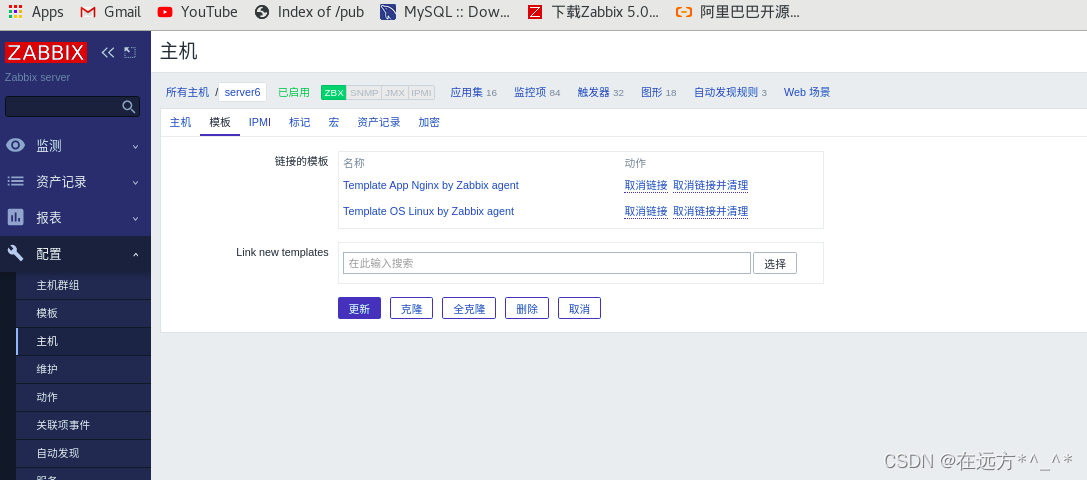Click the wrench icon for 配置

tap(15, 253)
